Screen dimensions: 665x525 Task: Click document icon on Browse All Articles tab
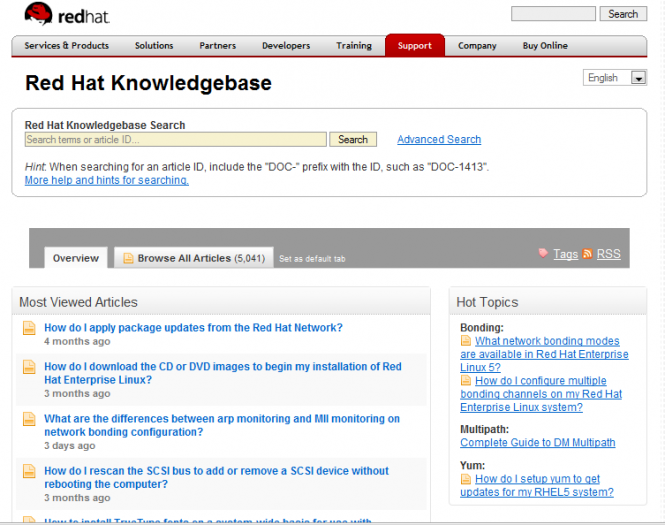click(128, 258)
